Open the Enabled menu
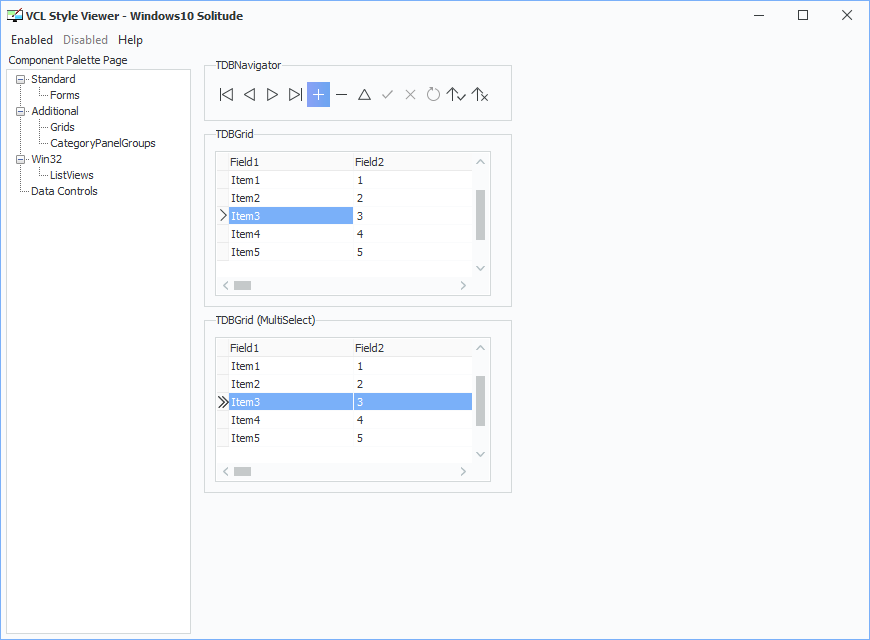This screenshot has width=870, height=640. click(x=32, y=40)
